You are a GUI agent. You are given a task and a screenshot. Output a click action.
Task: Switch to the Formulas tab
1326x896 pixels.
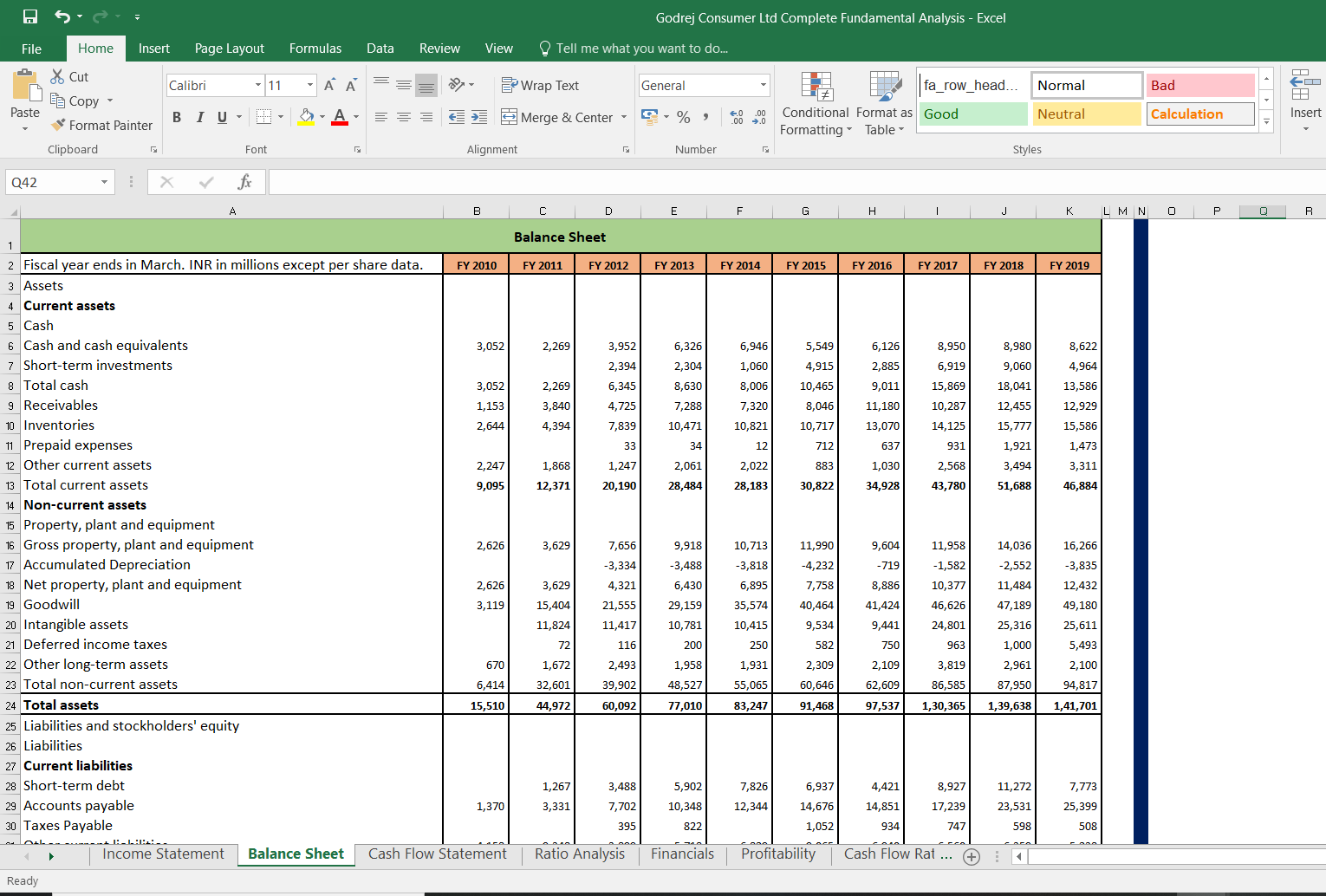[315, 49]
